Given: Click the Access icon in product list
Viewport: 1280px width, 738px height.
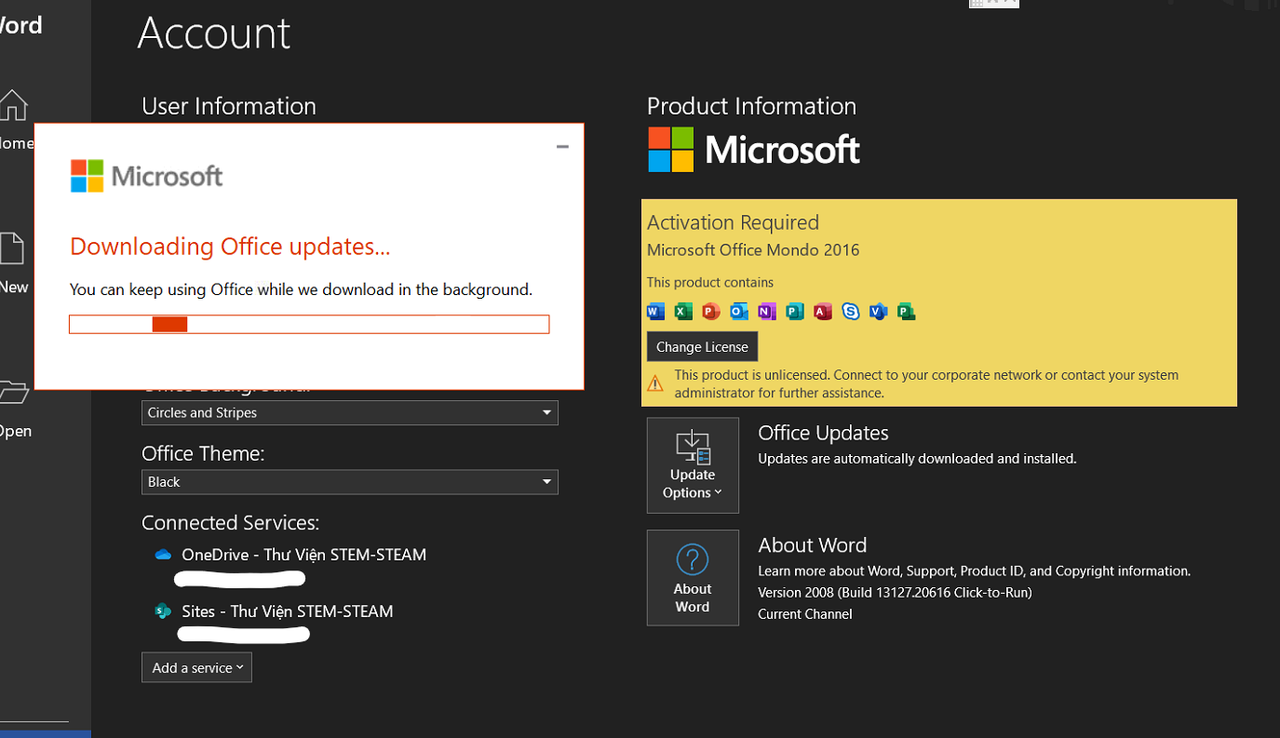Looking at the screenshot, I should [x=823, y=311].
